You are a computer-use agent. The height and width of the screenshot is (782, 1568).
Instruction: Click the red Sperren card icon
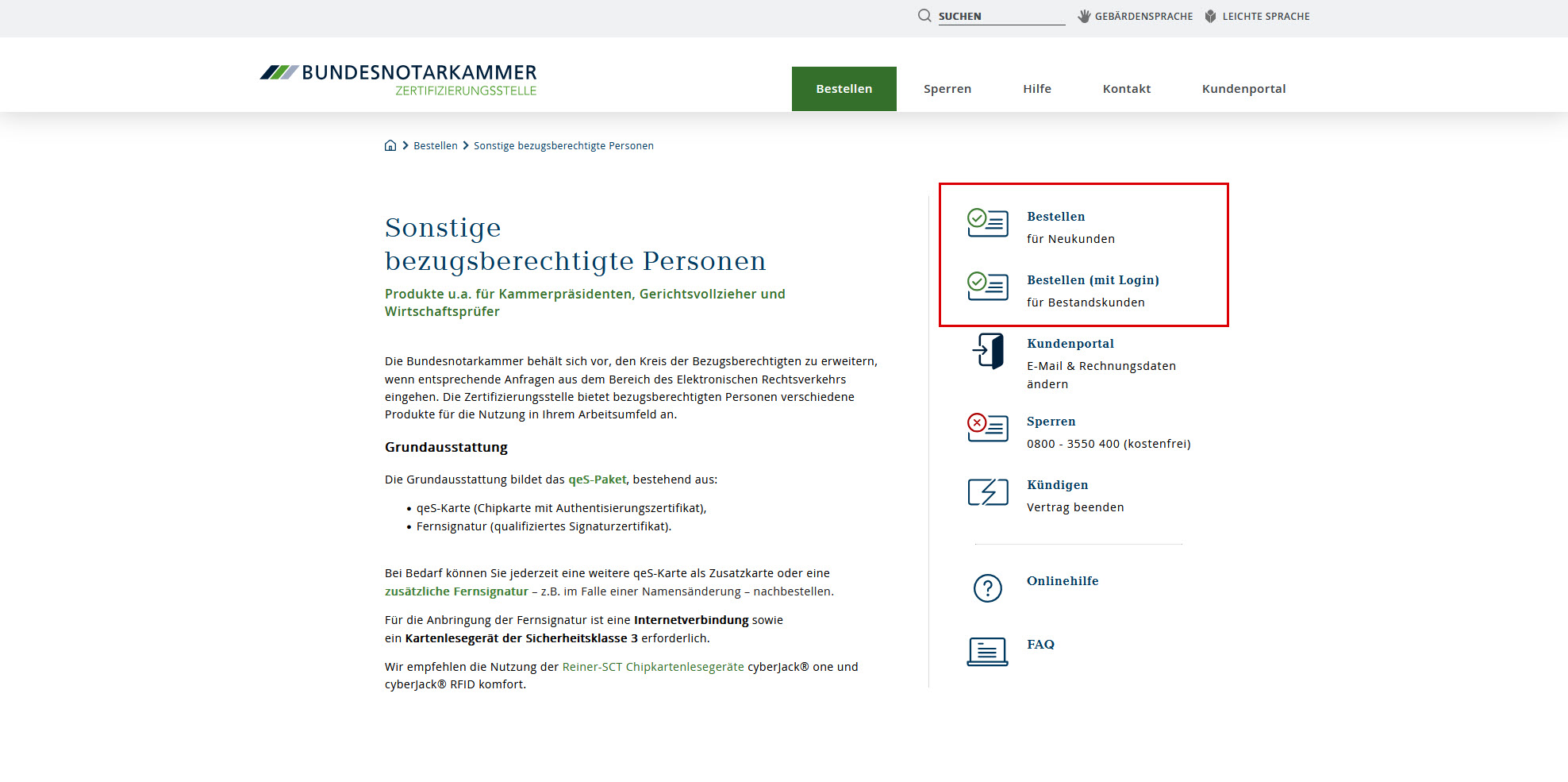coord(987,428)
